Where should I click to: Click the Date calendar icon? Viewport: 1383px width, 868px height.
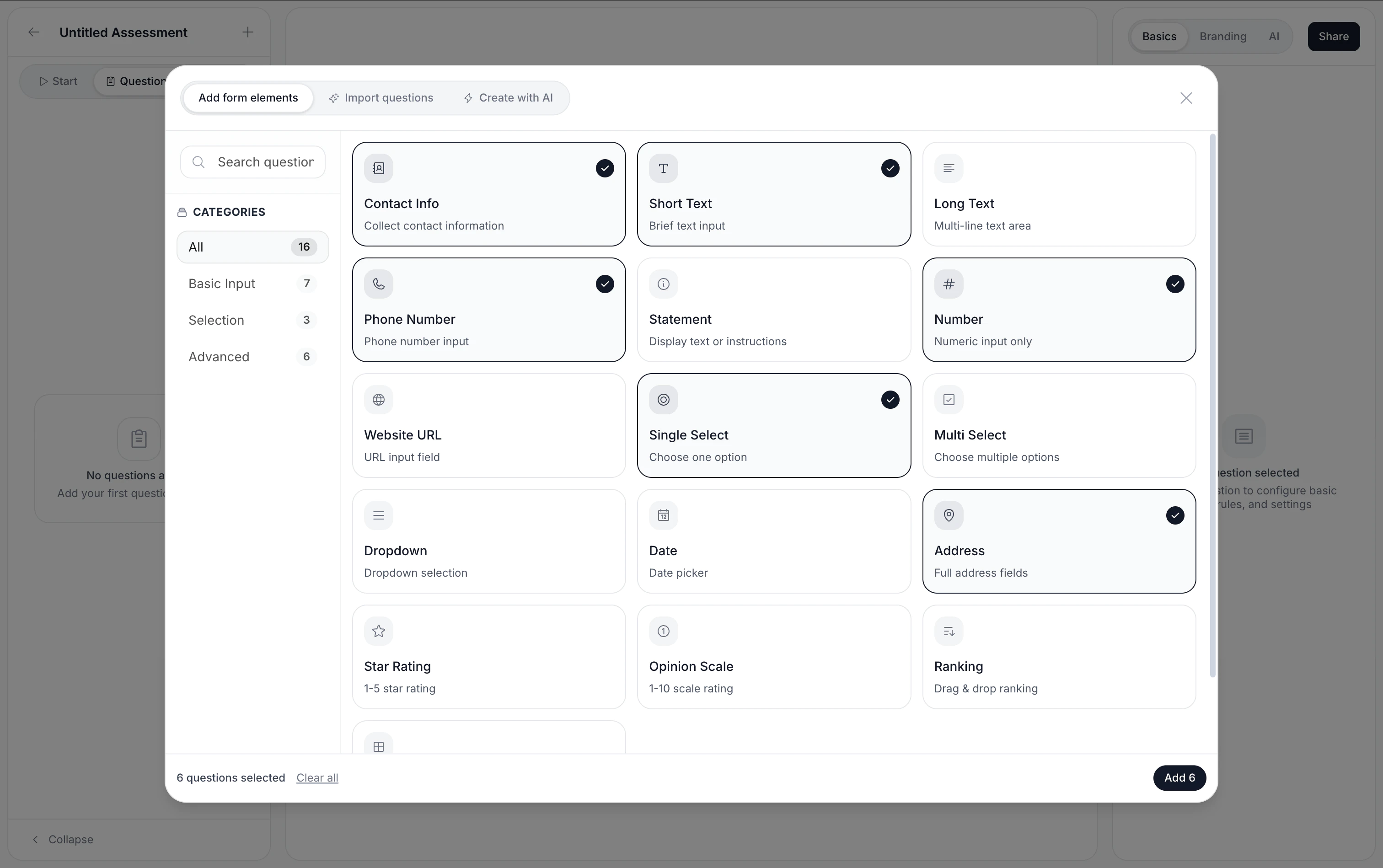[x=663, y=515]
